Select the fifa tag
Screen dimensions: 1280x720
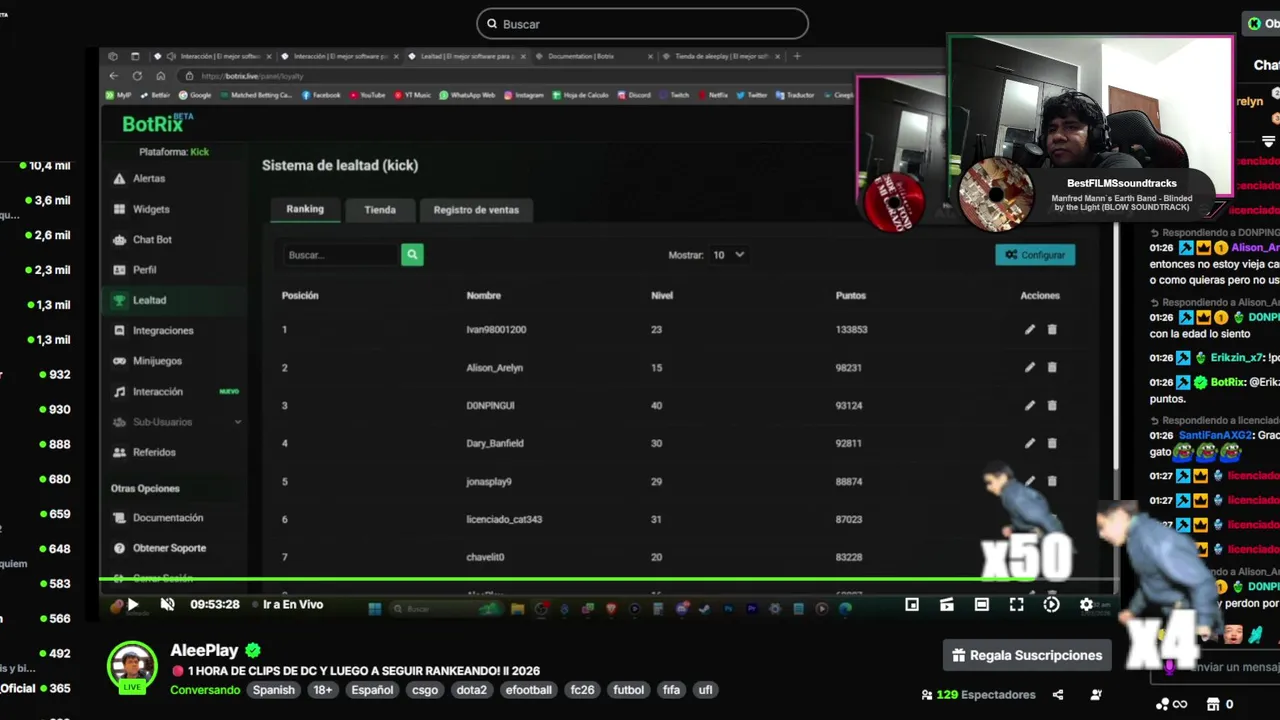click(671, 690)
